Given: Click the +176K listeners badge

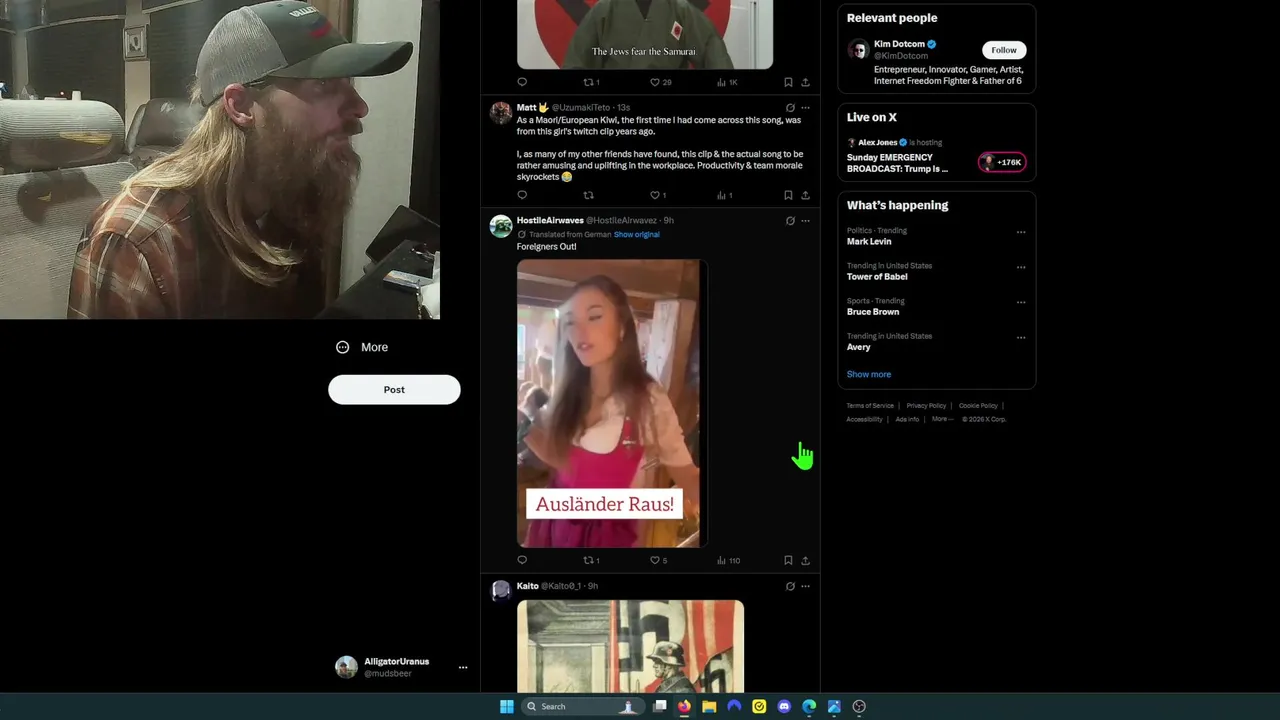Looking at the screenshot, I should pyautogui.click(x=1002, y=162).
